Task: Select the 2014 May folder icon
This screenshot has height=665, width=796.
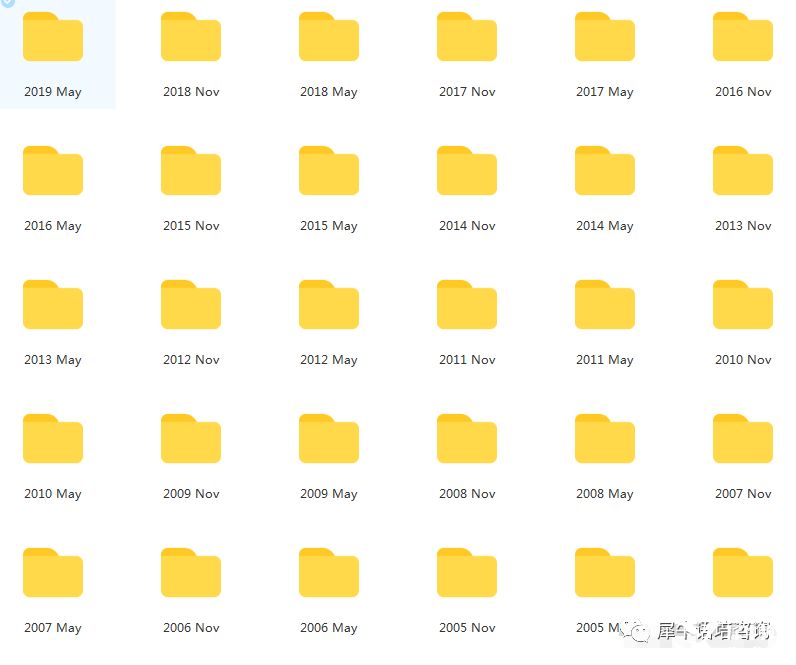Action: pyautogui.click(x=605, y=171)
